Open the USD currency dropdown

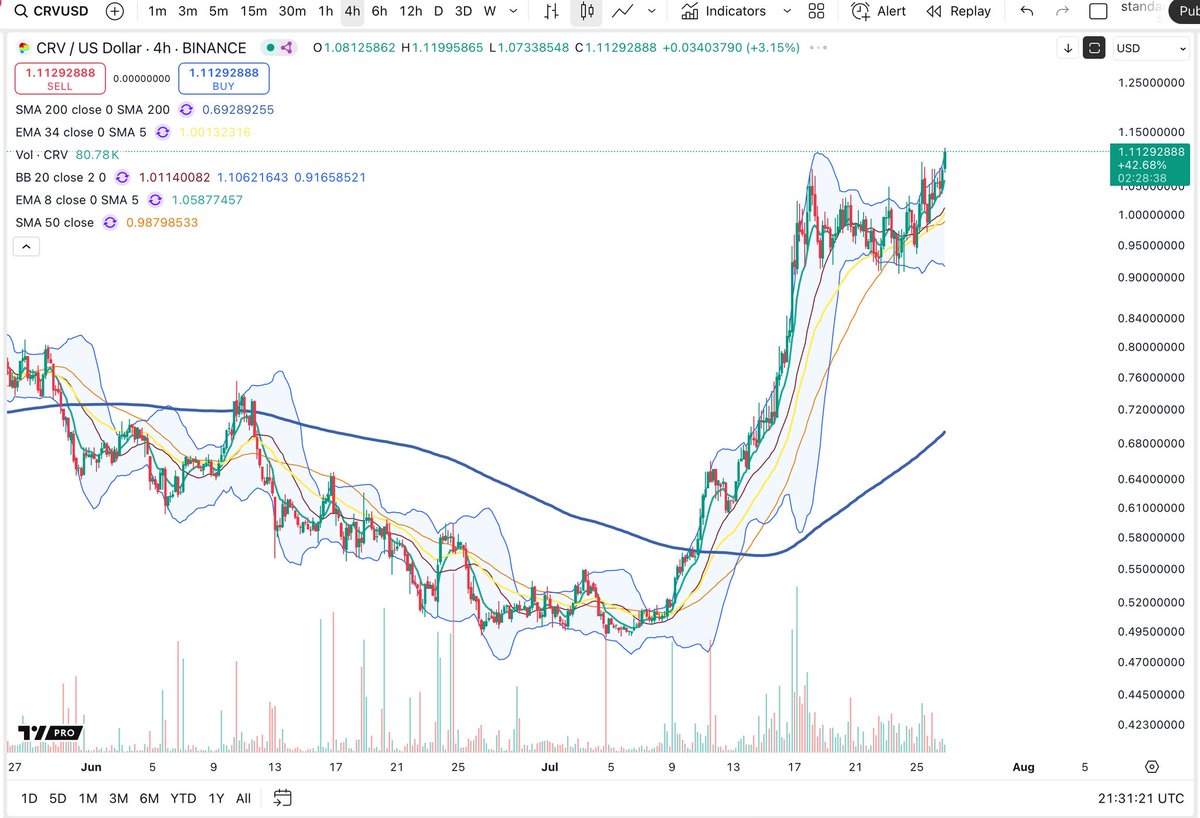1150,48
